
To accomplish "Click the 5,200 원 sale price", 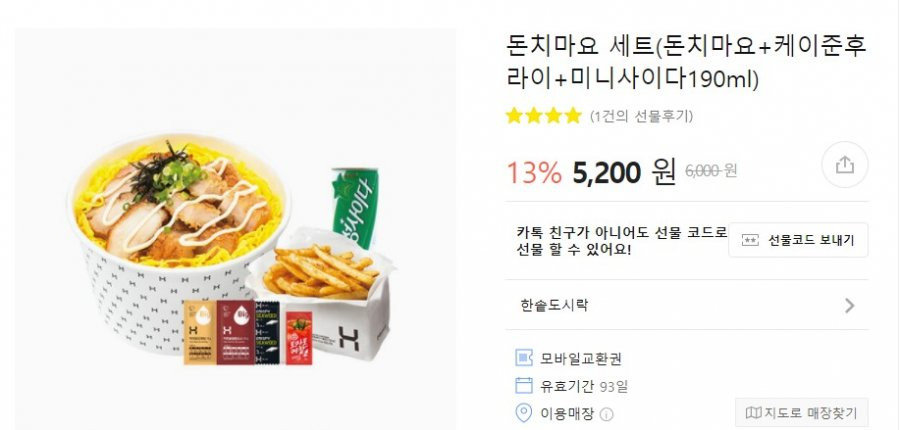I will pyautogui.click(x=624, y=172).
